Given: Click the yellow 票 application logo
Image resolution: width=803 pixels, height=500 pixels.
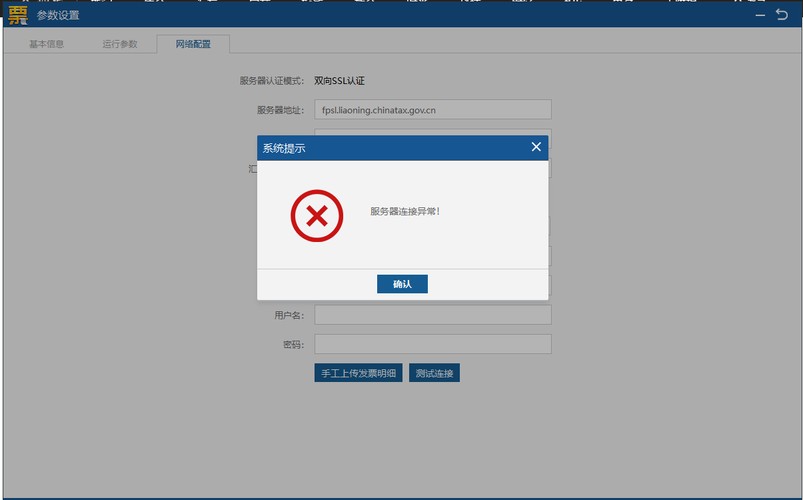Looking at the screenshot, I should pyautogui.click(x=17, y=14).
